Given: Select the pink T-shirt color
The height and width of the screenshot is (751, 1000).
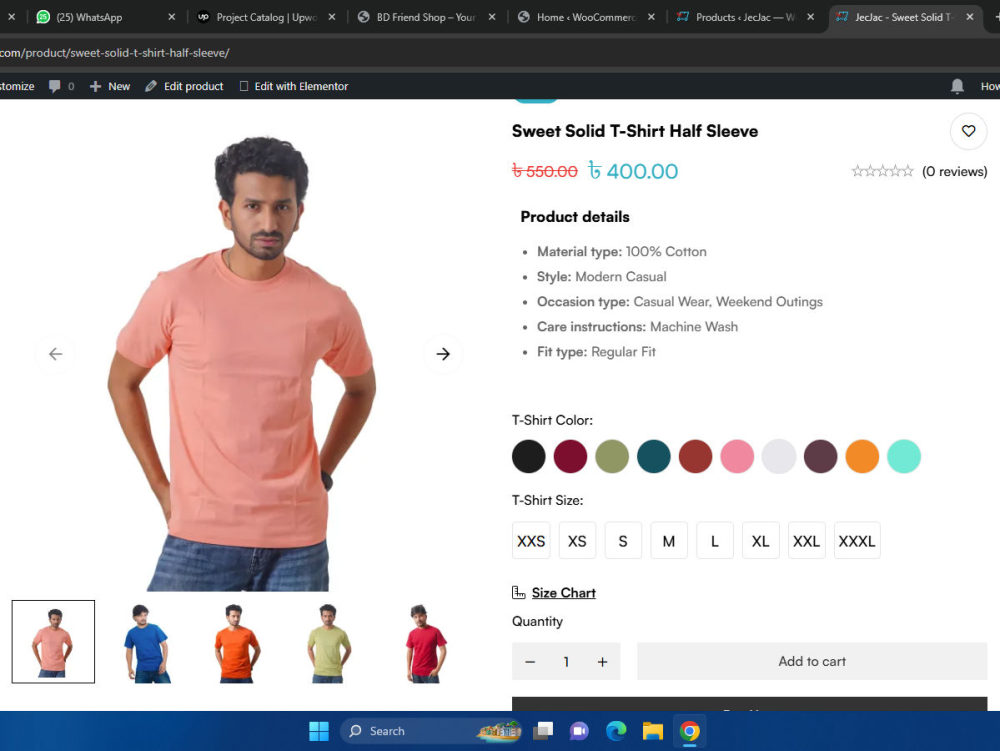Looking at the screenshot, I should point(737,456).
